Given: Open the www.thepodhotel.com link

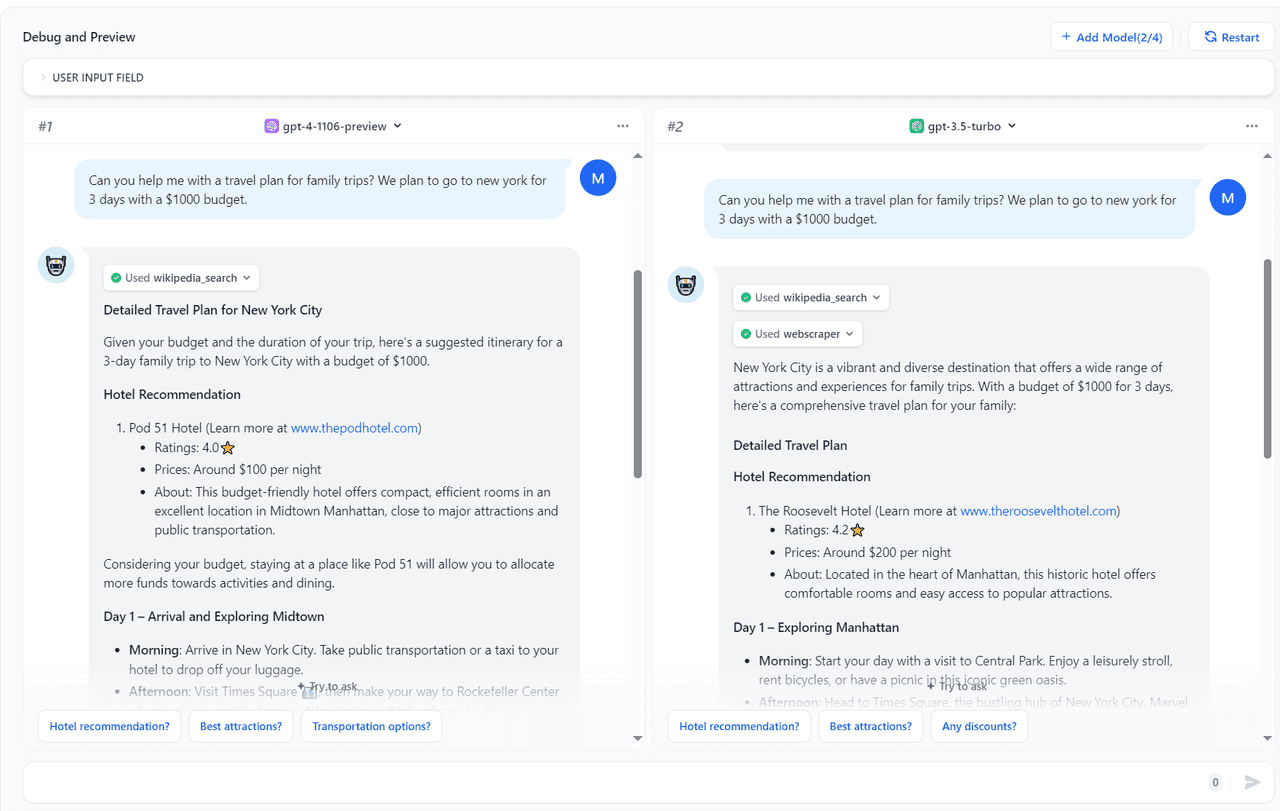Looking at the screenshot, I should click(x=354, y=428).
